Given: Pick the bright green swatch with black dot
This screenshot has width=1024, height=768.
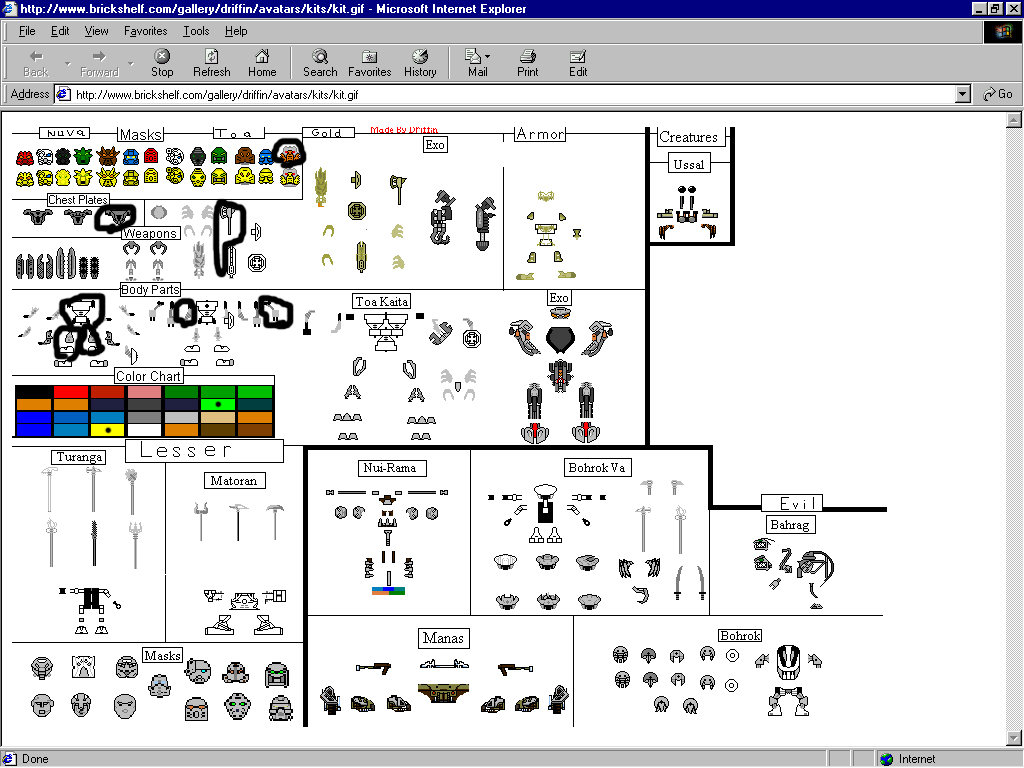Looking at the screenshot, I should [218, 404].
